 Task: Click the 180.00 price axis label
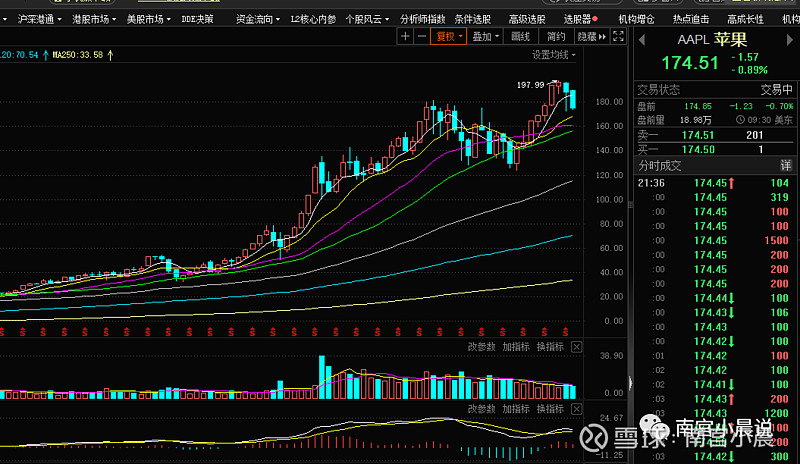(x=610, y=102)
